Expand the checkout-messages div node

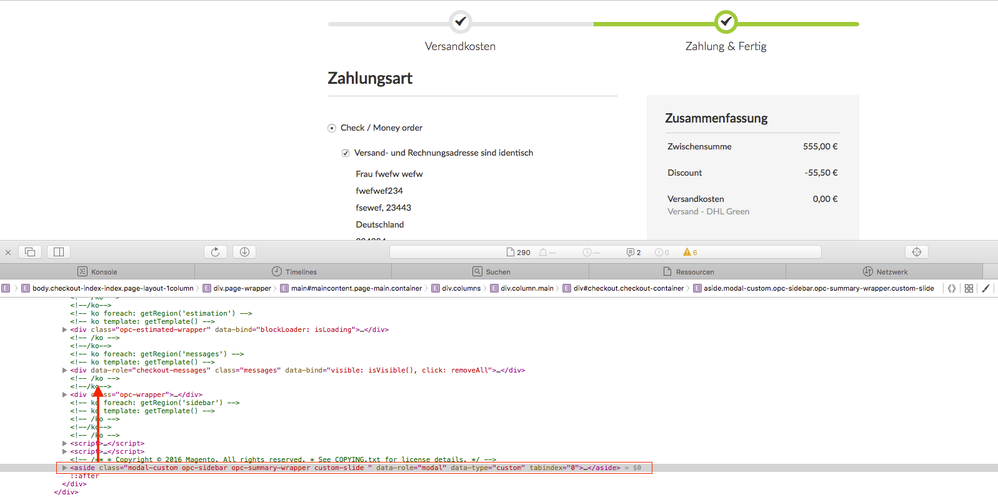65,370
